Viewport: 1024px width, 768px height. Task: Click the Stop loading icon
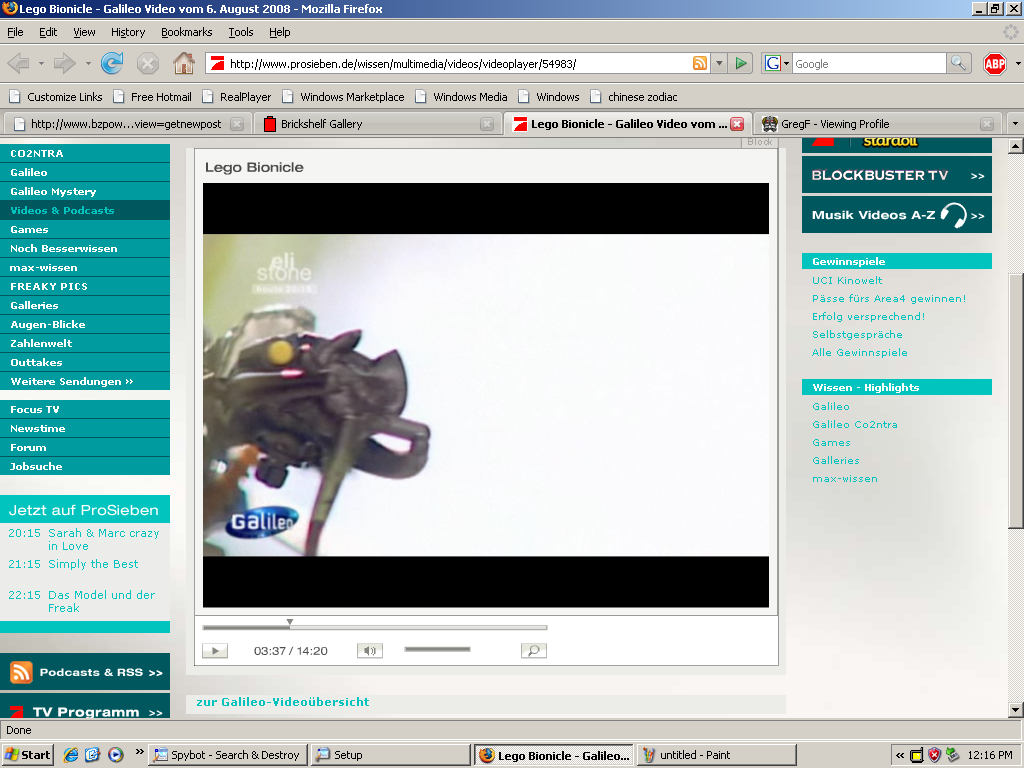pos(148,63)
